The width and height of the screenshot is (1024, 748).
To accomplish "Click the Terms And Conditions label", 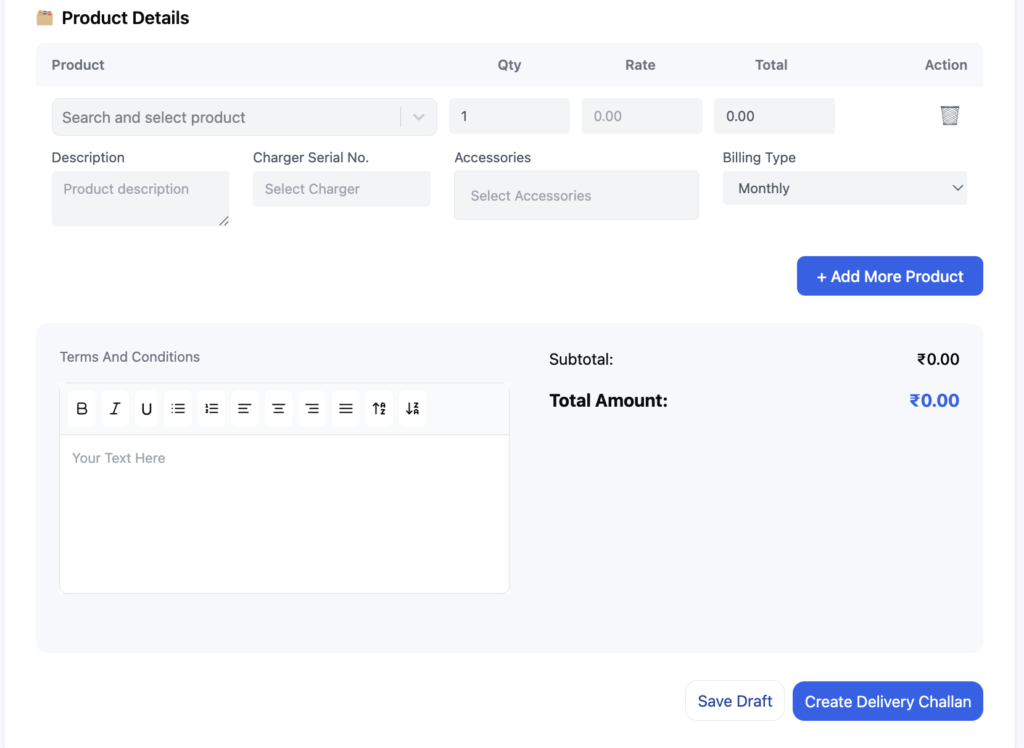I will click(130, 357).
